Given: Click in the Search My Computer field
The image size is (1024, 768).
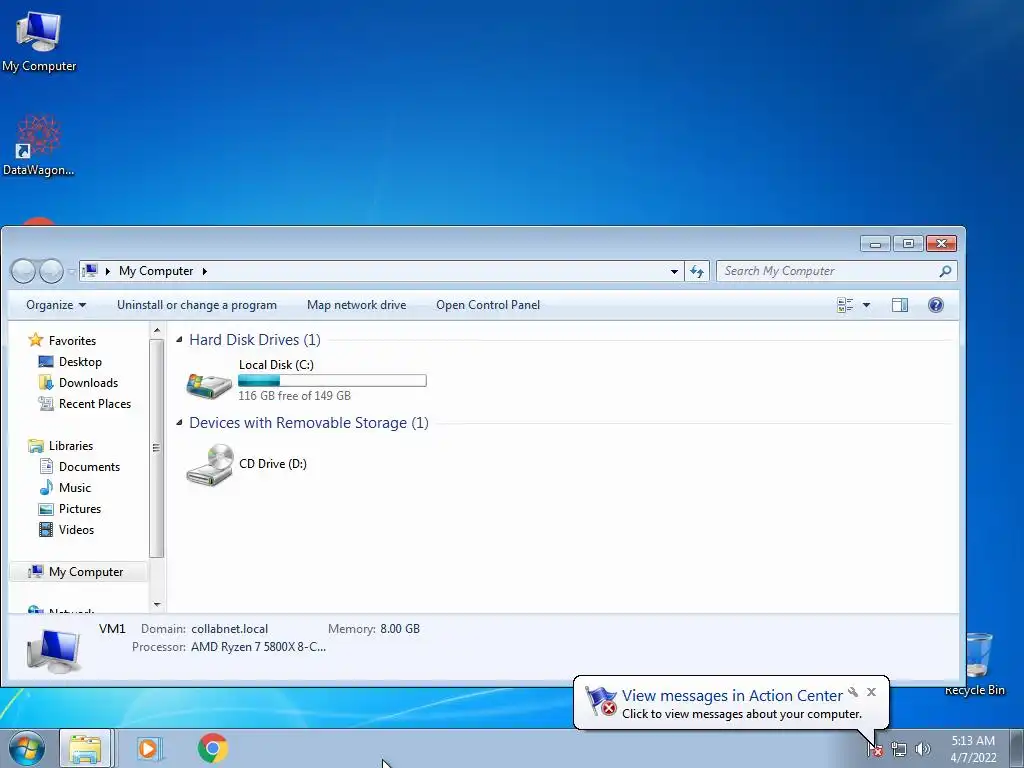Looking at the screenshot, I should click(828, 271).
